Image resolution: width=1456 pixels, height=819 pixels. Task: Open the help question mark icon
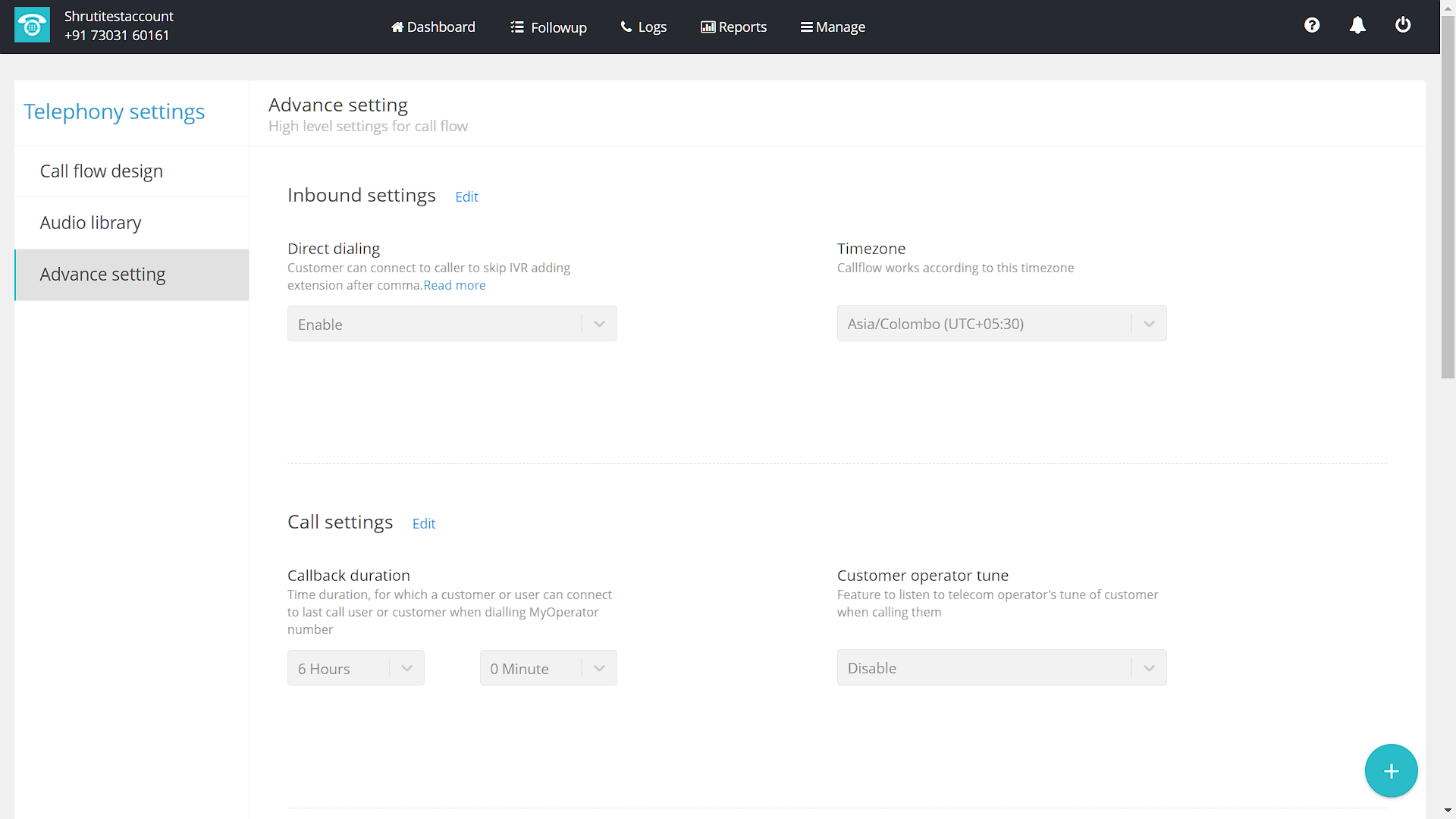click(x=1312, y=25)
